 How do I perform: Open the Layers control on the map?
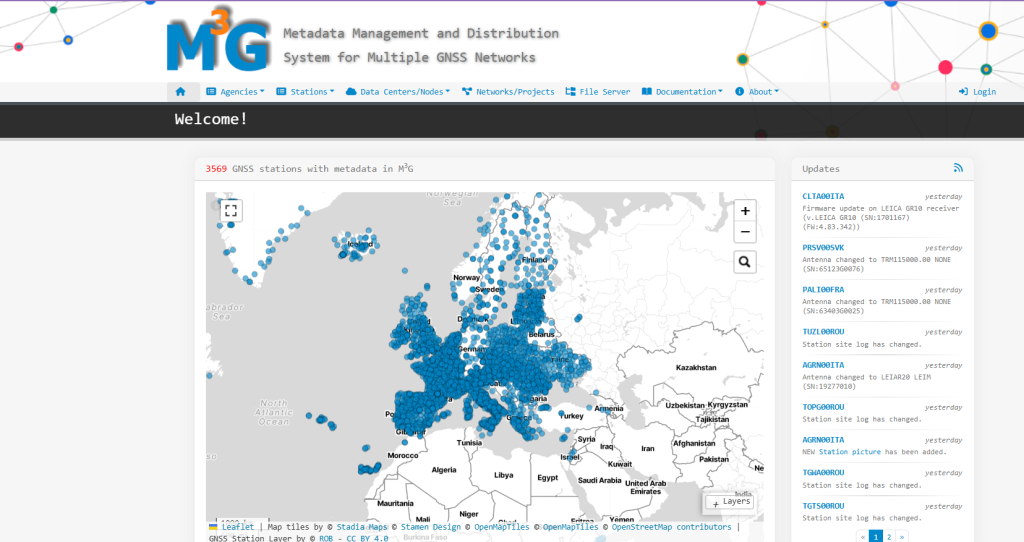point(730,501)
